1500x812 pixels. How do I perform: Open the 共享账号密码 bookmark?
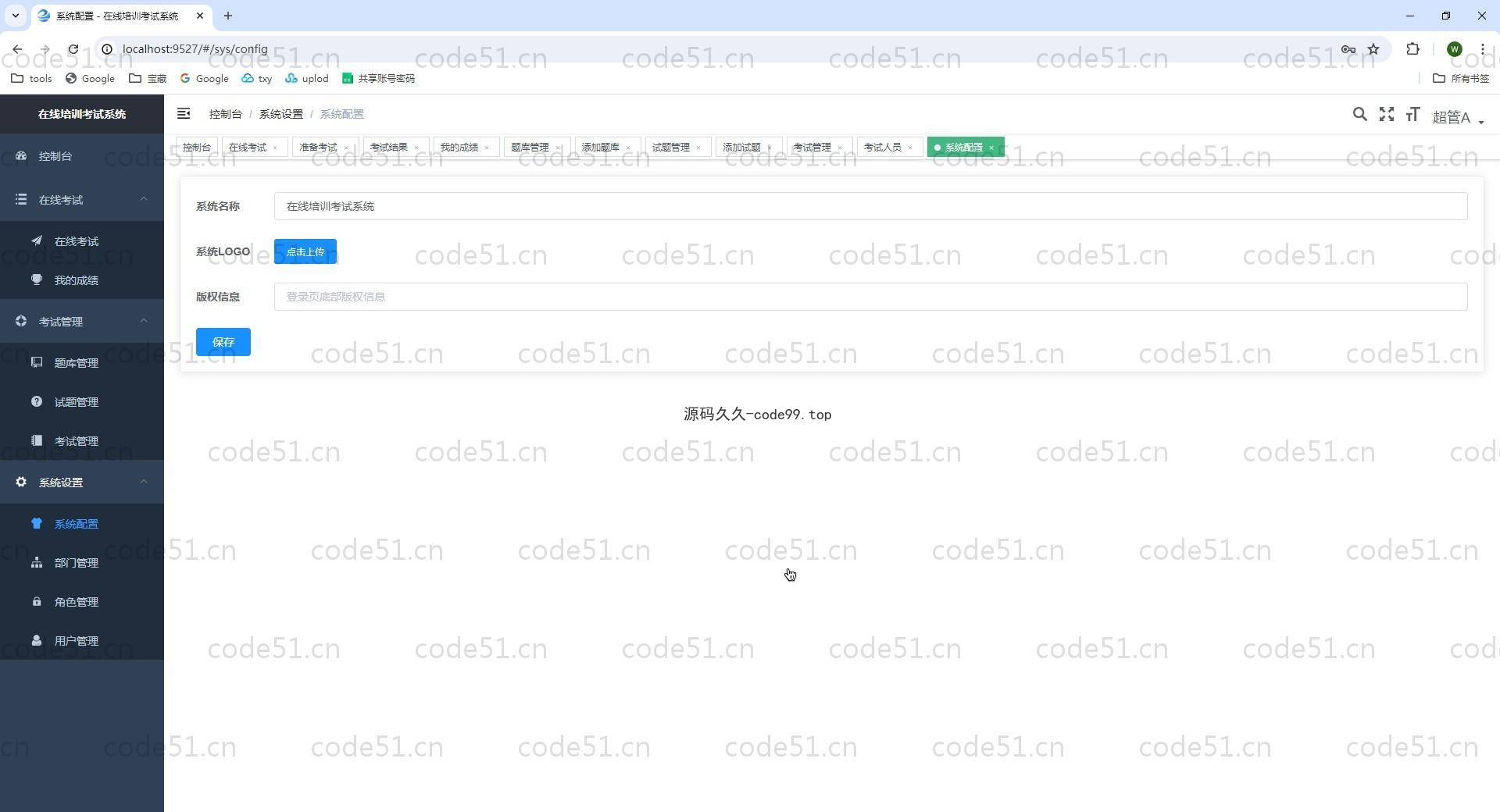(379, 78)
